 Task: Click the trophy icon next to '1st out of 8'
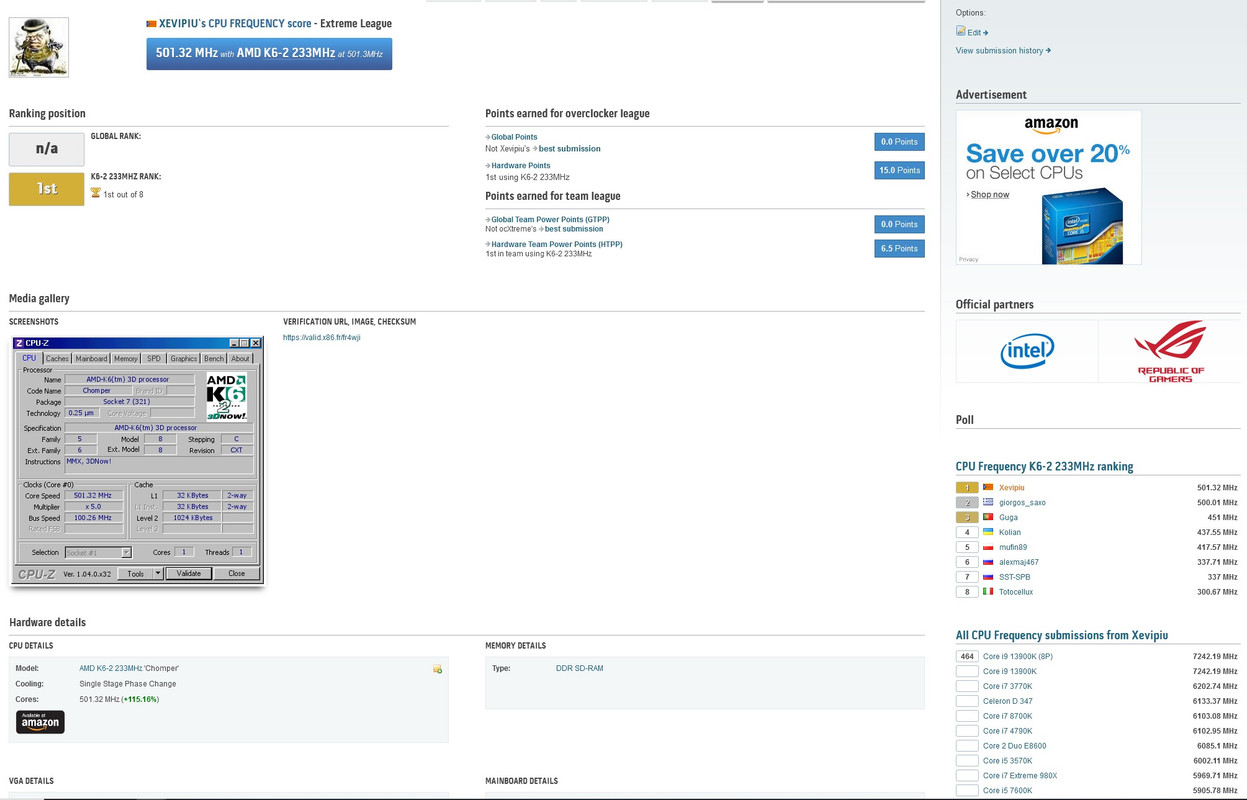[96, 193]
